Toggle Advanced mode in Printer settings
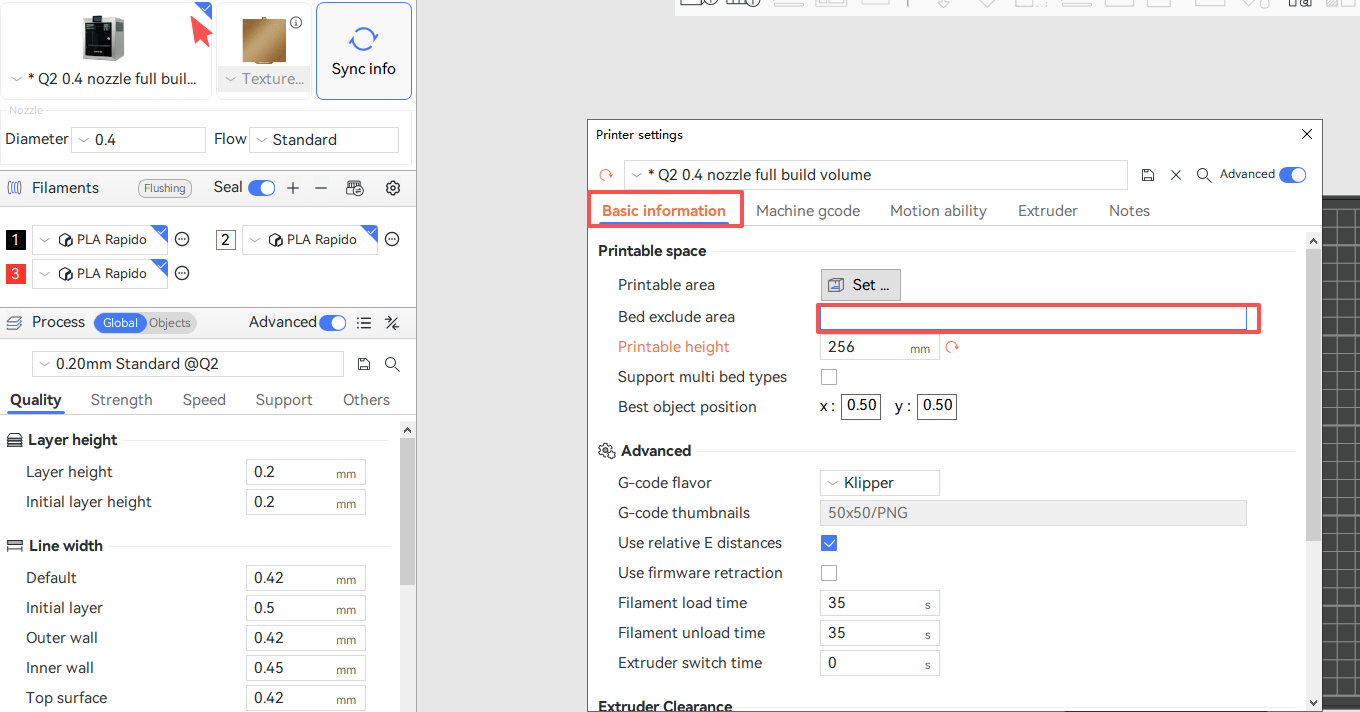 (x=1292, y=175)
